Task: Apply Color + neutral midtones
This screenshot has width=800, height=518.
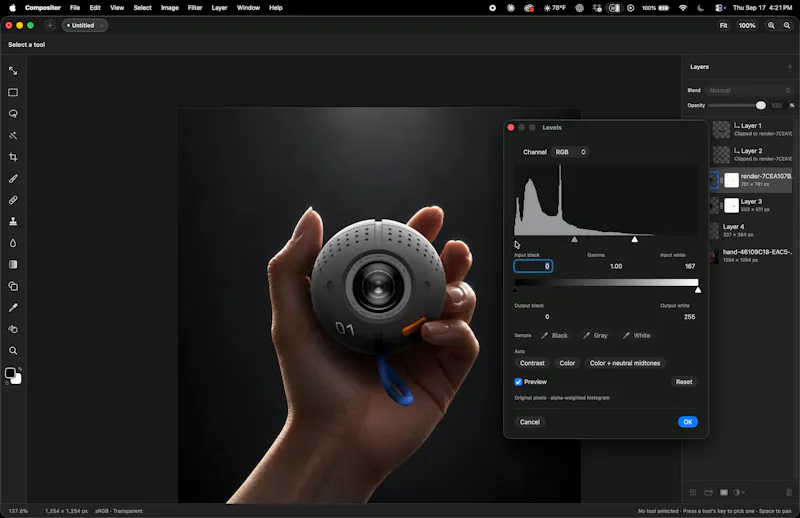Action: coord(625,363)
